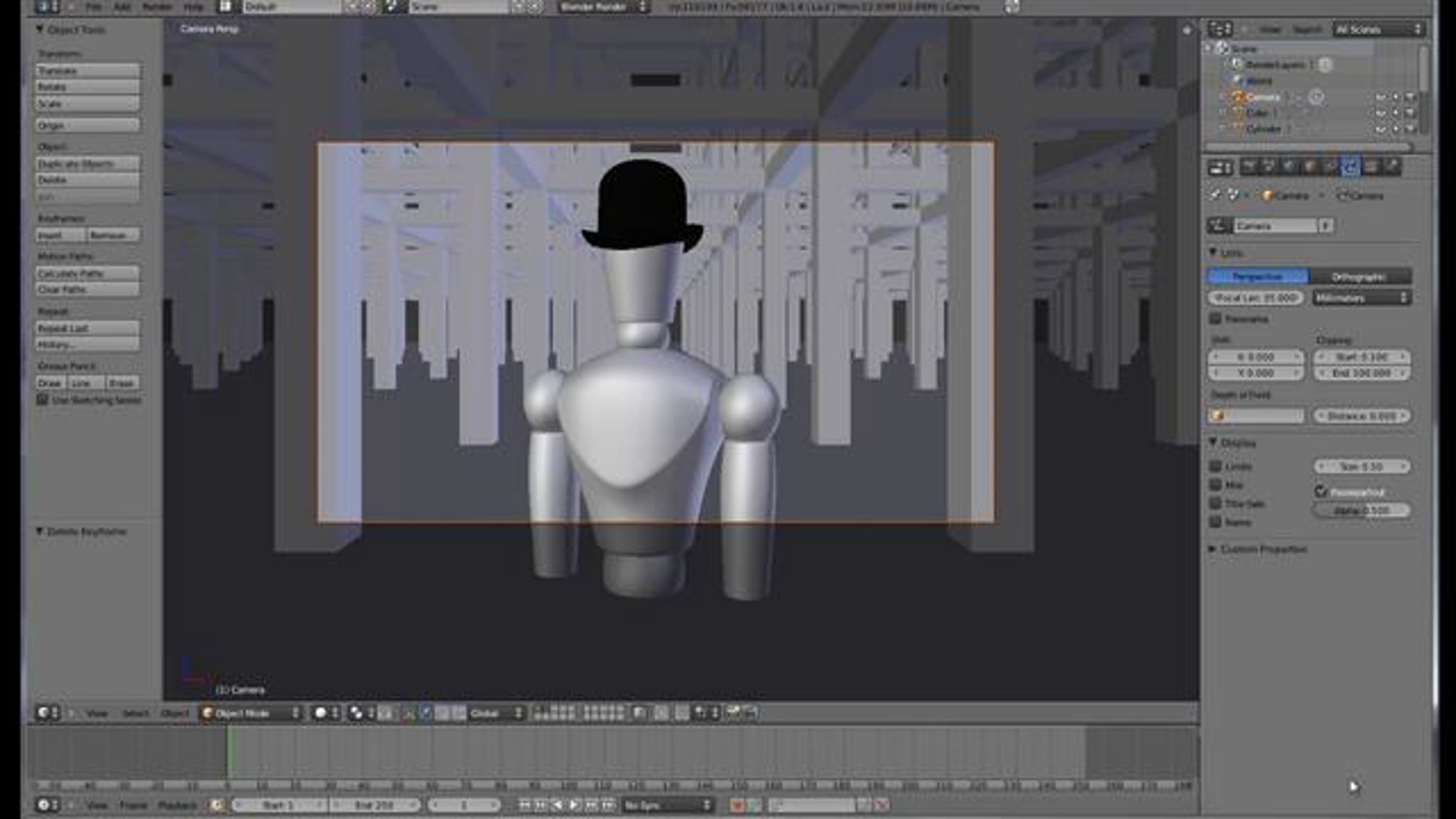Enable the Panorama checkbox
1456x819 pixels.
(1215, 318)
